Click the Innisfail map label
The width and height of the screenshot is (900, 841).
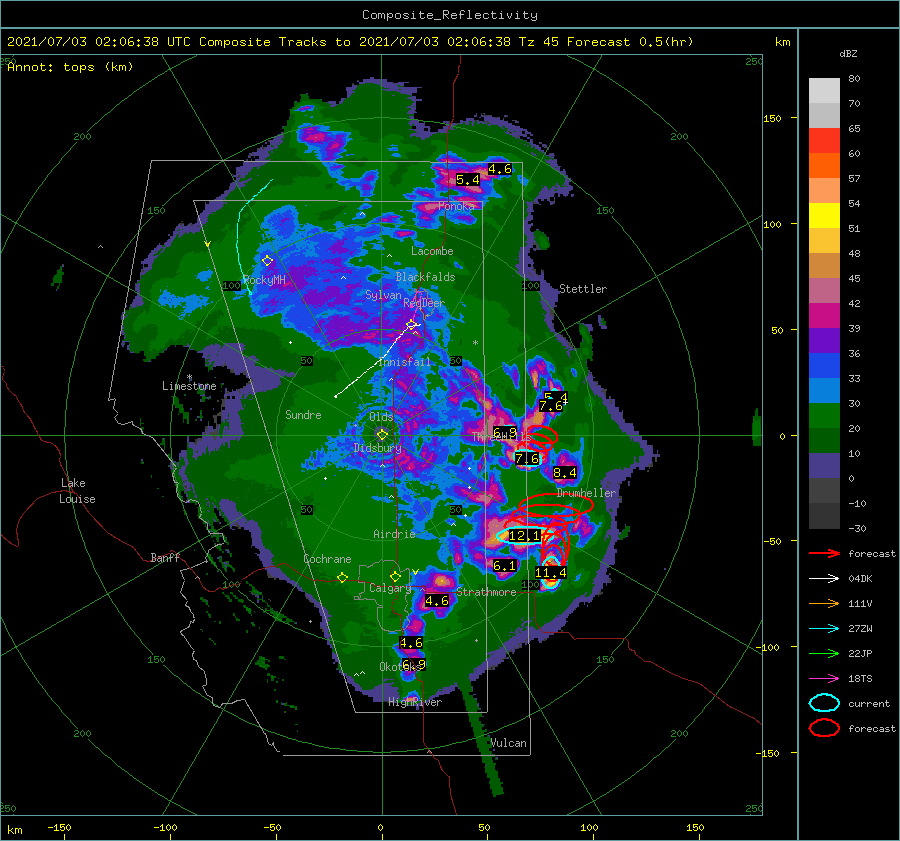(404, 362)
